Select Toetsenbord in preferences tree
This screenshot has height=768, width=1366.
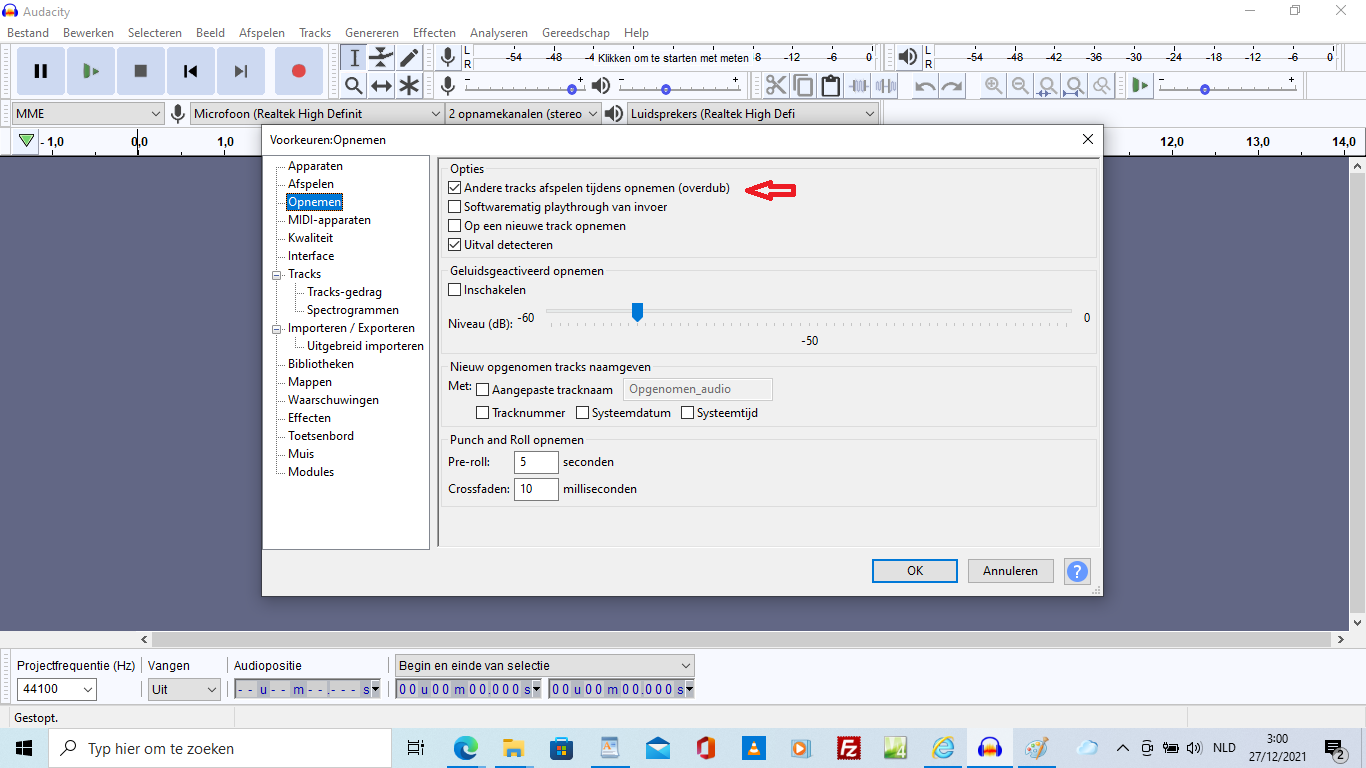(x=321, y=436)
